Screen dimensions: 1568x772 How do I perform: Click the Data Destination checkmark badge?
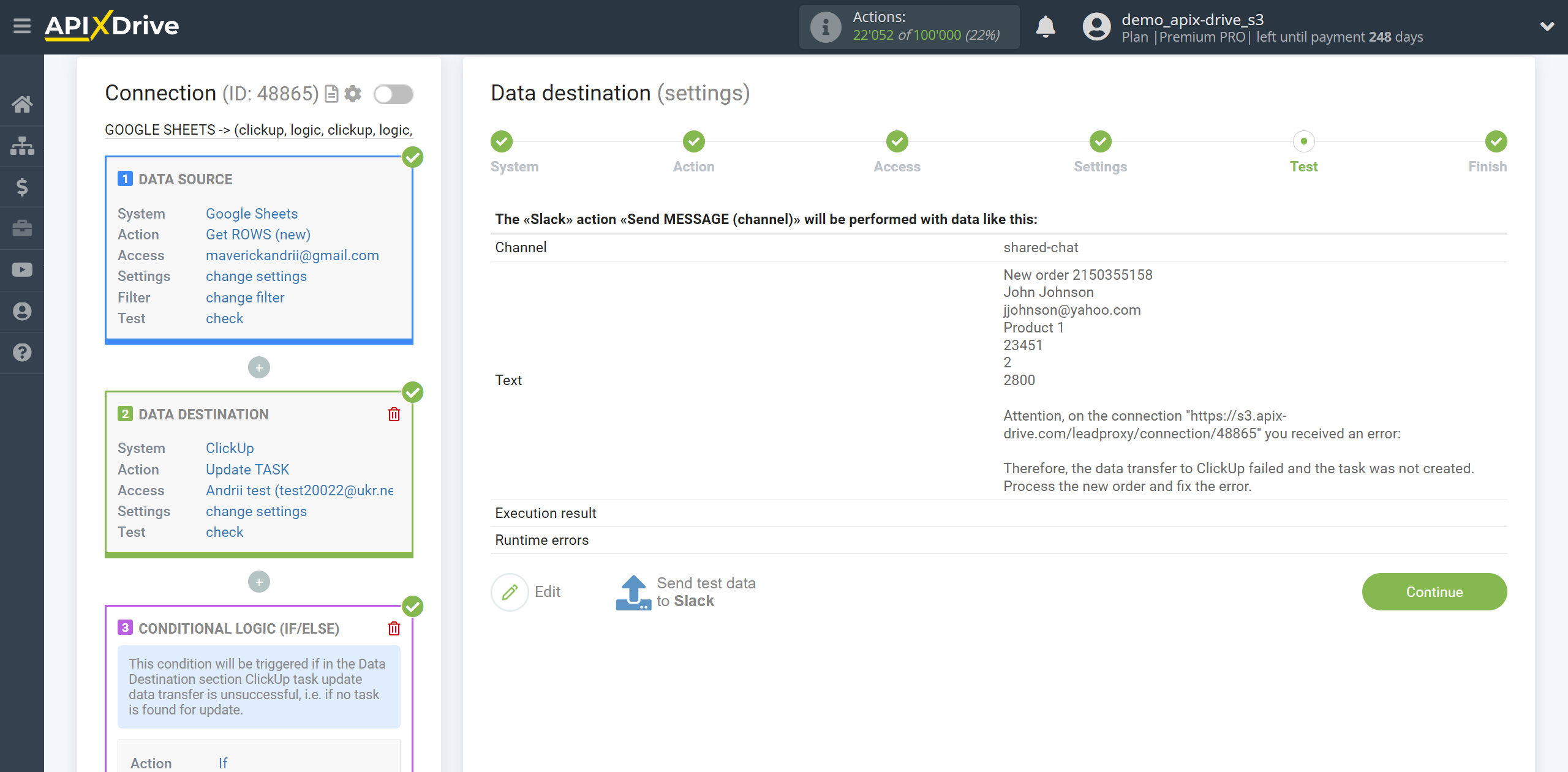coord(413,392)
